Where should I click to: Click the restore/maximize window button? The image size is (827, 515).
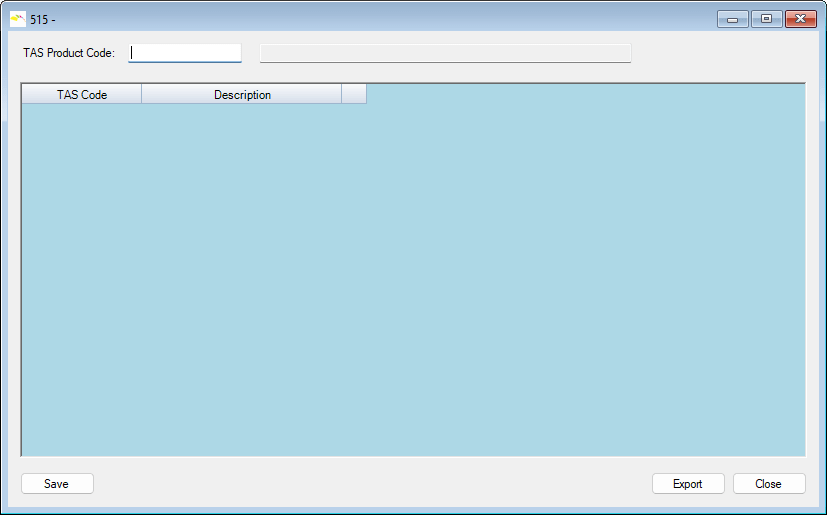pyautogui.click(x=766, y=19)
